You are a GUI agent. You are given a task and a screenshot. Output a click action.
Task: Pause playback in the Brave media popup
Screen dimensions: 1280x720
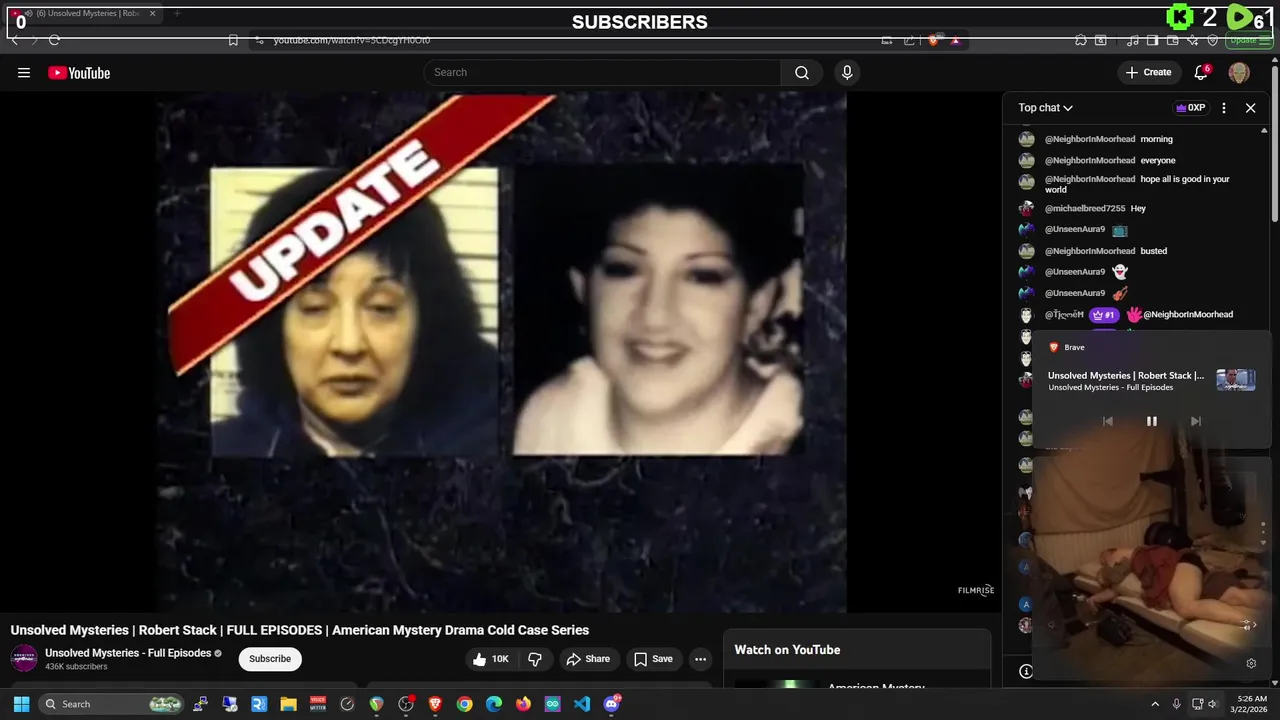click(x=1151, y=421)
